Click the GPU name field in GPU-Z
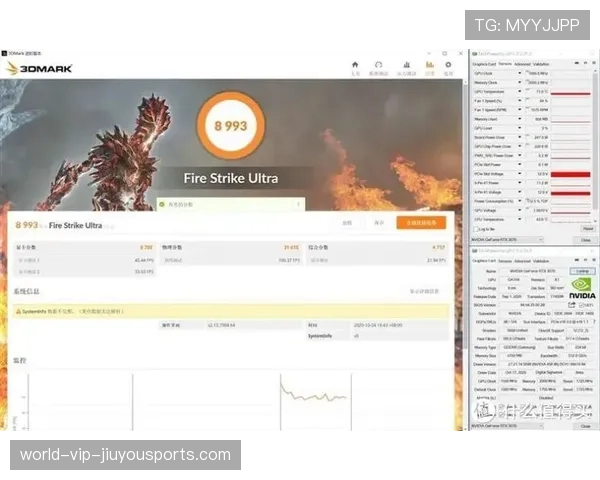This screenshot has width=600, height=480. (533, 271)
